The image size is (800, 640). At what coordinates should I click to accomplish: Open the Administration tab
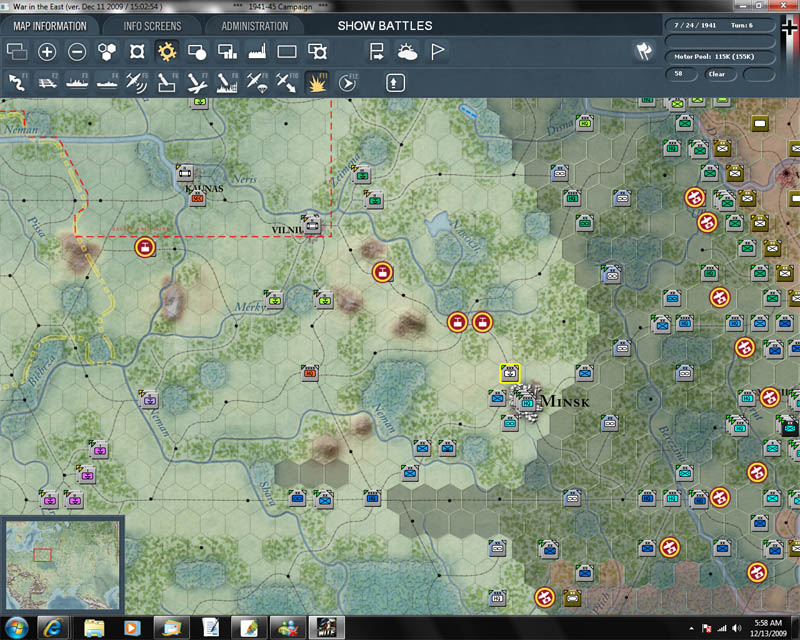point(255,26)
